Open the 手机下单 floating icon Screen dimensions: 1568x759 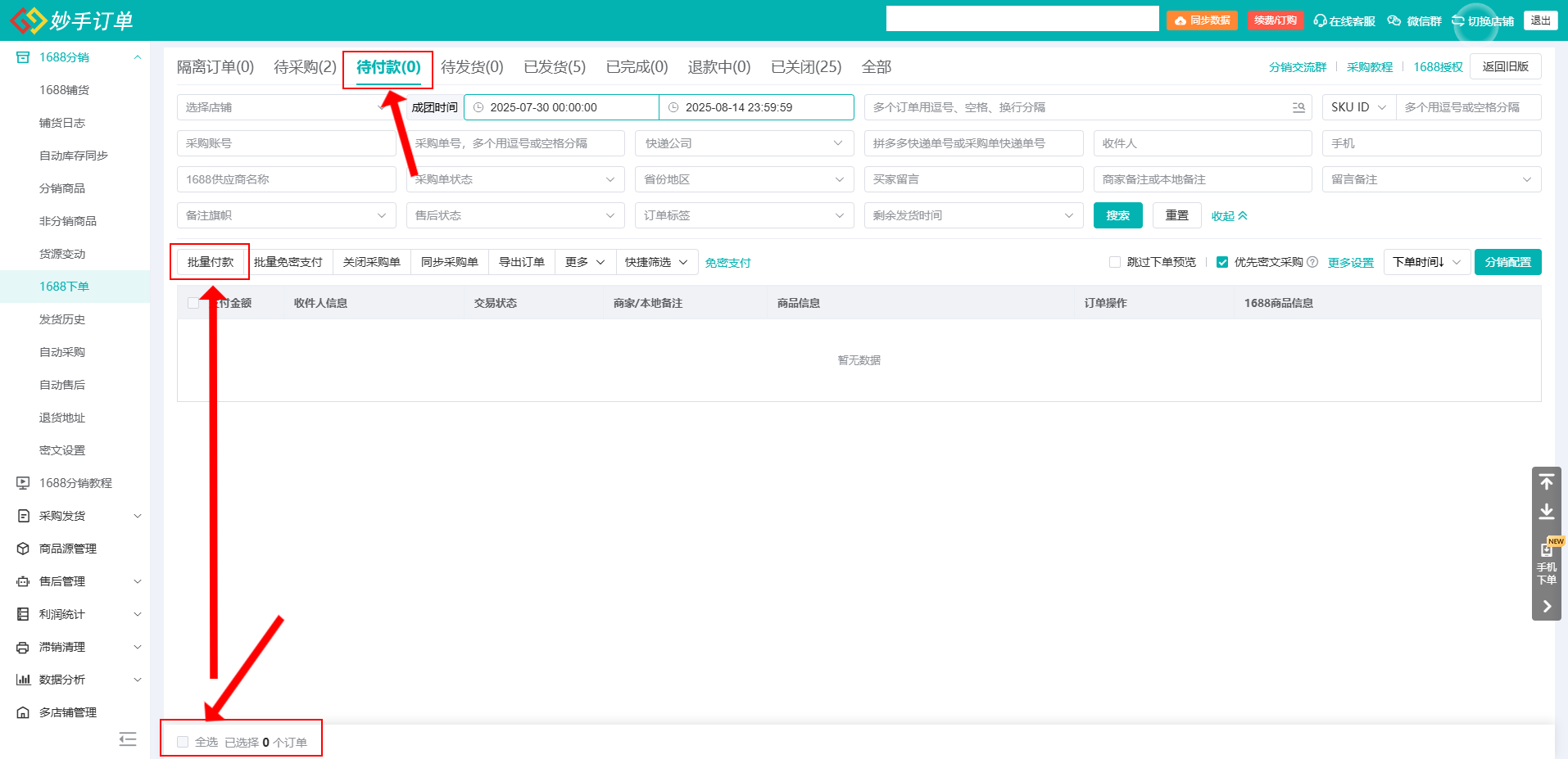1547,562
